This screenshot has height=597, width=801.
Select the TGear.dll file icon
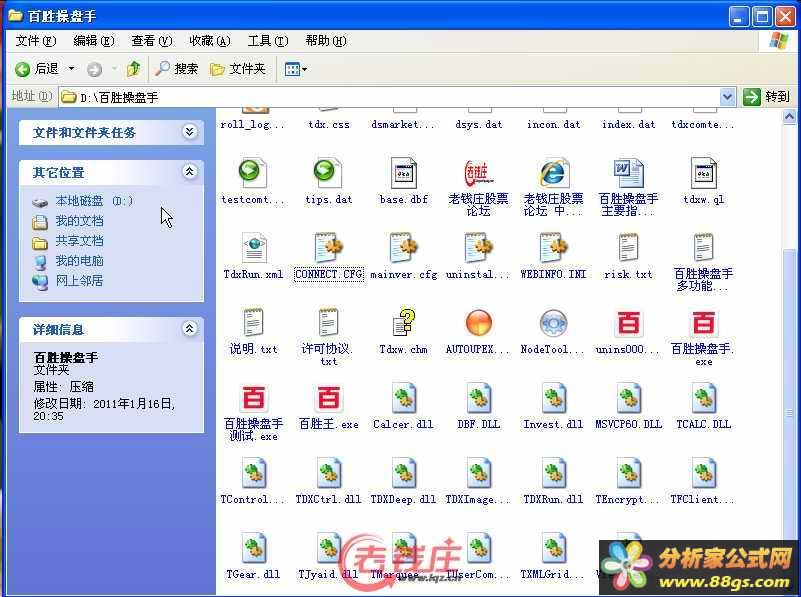coord(253,548)
